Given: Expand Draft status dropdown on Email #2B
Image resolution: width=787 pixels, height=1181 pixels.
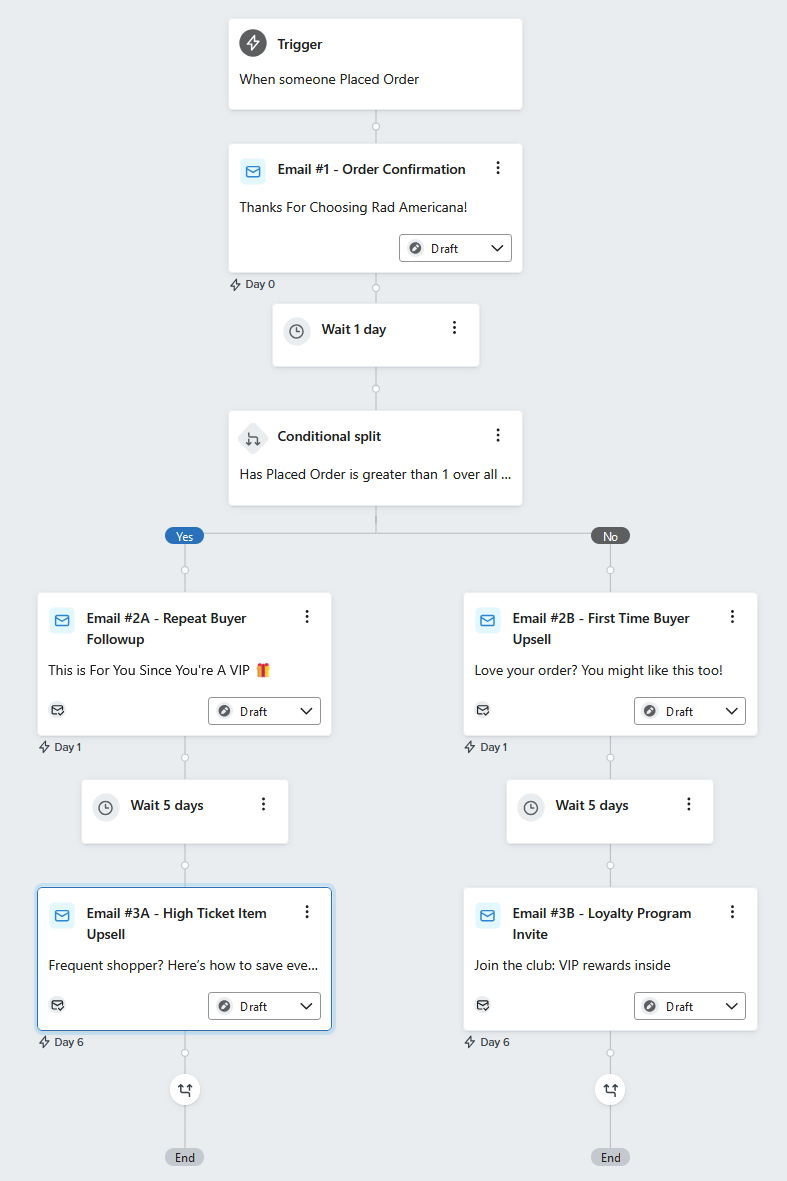Looking at the screenshot, I should coord(690,711).
